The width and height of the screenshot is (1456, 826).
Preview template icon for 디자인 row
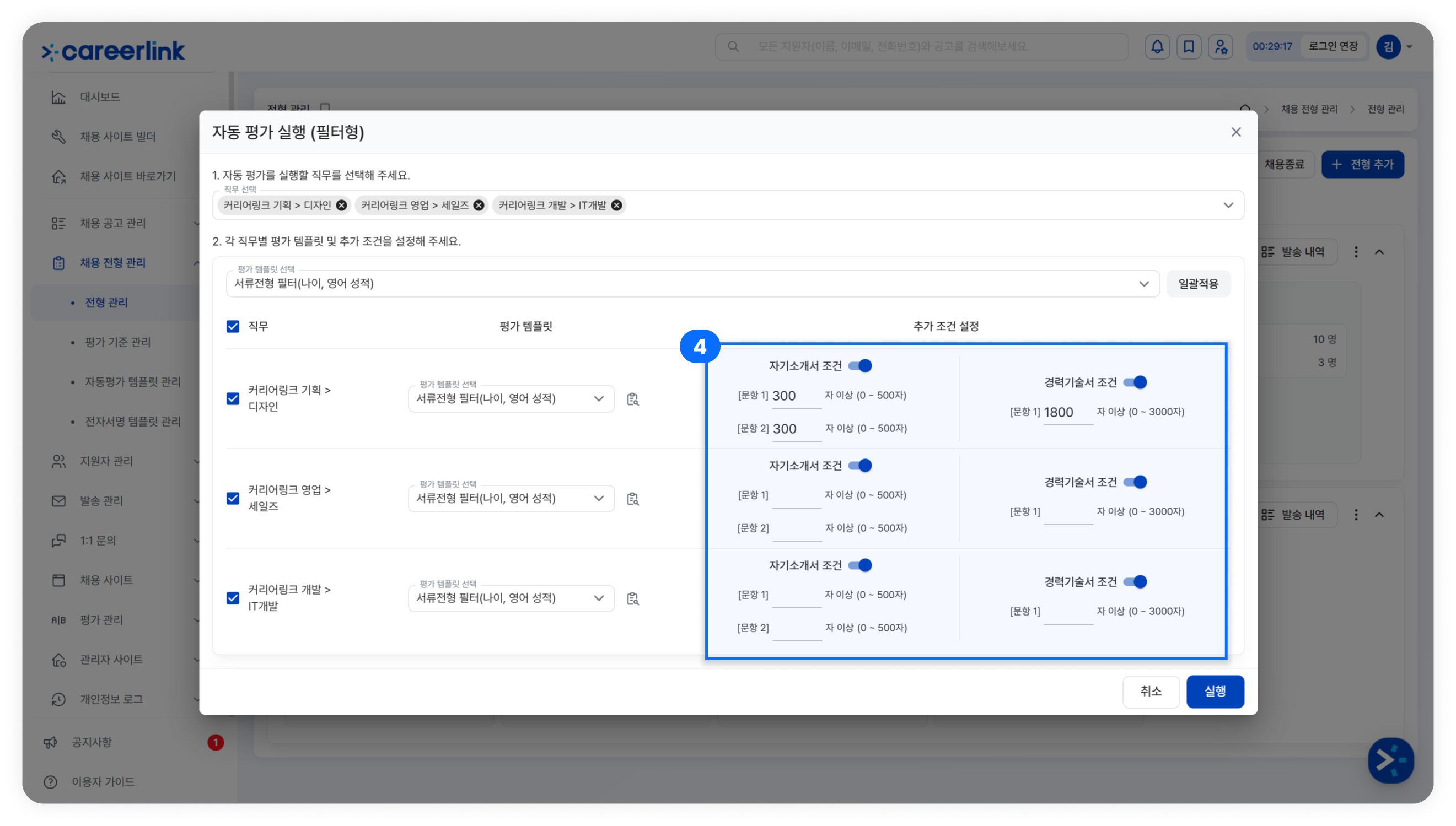(x=633, y=399)
